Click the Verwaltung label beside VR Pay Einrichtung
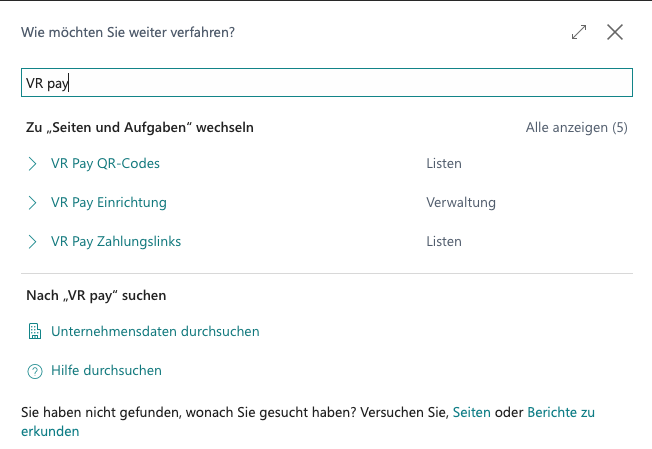The height and width of the screenshot is (449, 652). pos(460,202)
